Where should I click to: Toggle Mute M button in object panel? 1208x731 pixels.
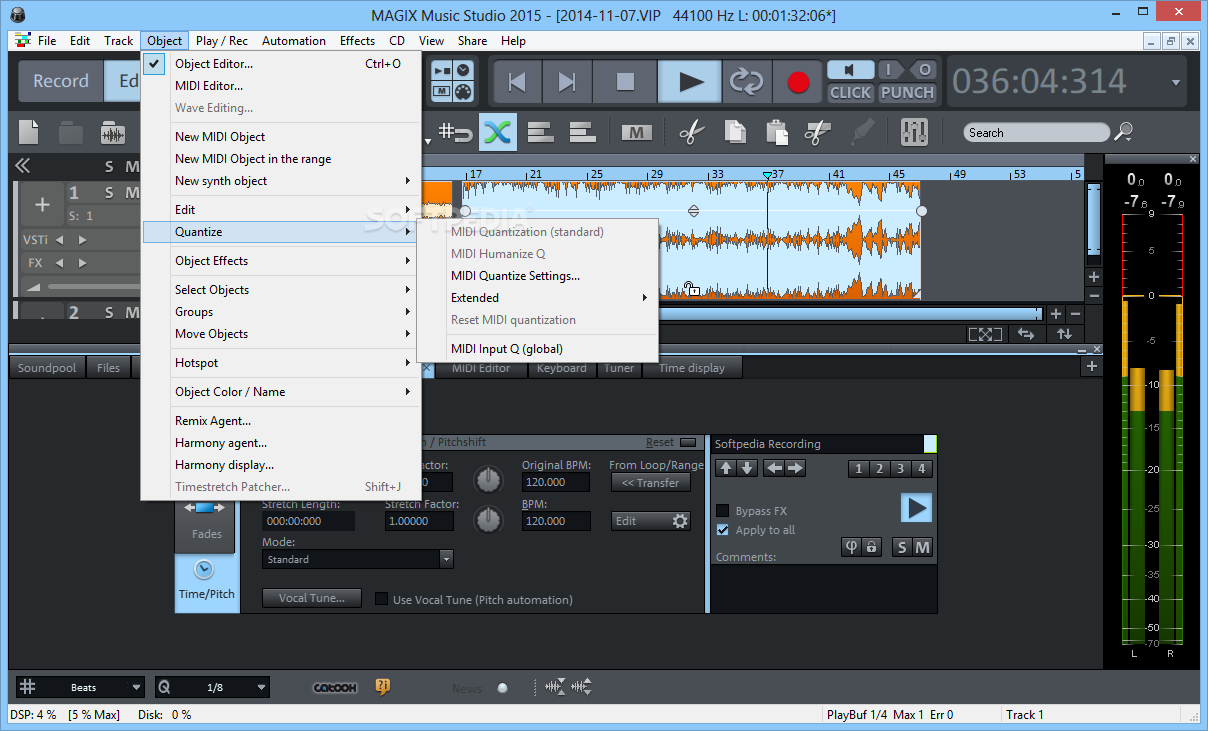pos(922,547)
